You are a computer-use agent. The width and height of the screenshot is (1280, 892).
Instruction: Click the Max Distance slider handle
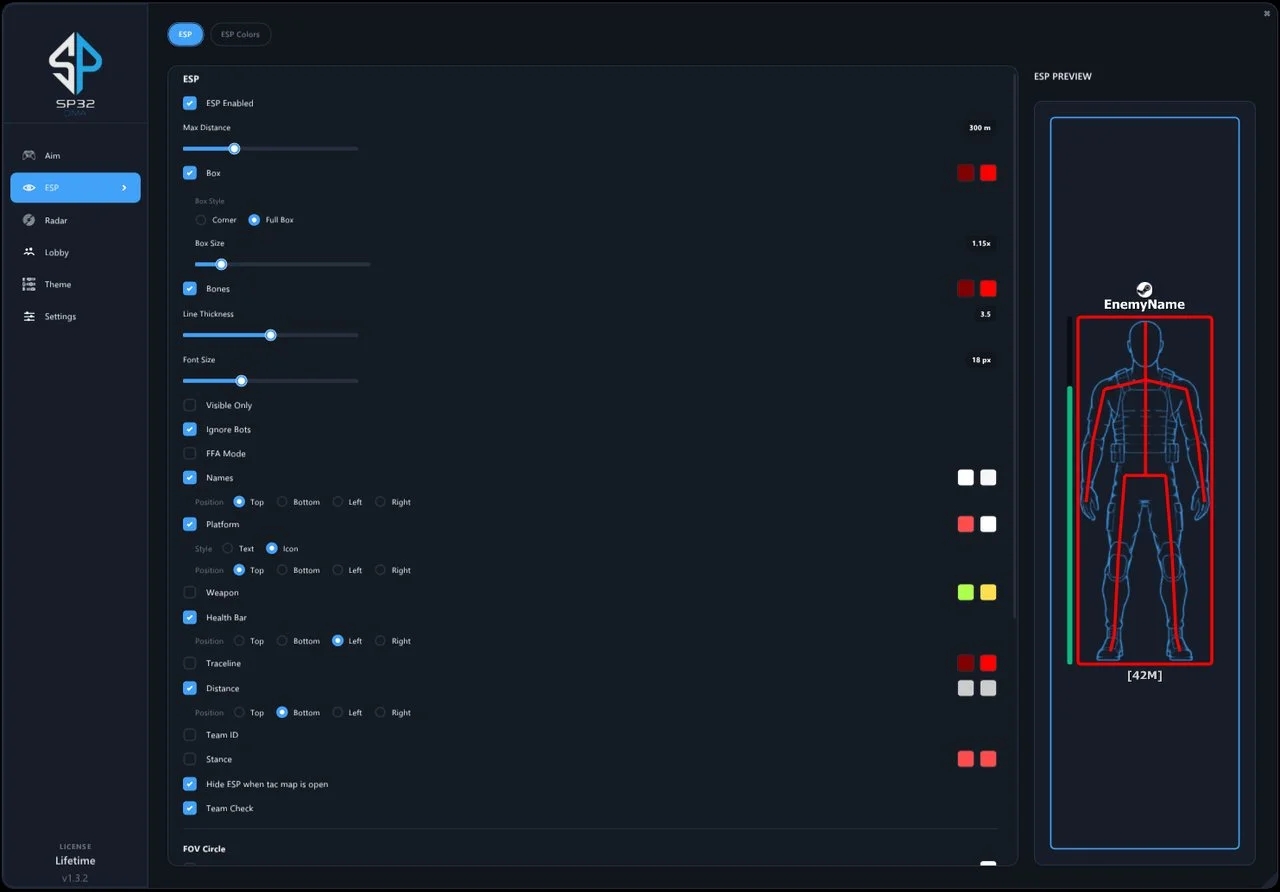(234, 149)
